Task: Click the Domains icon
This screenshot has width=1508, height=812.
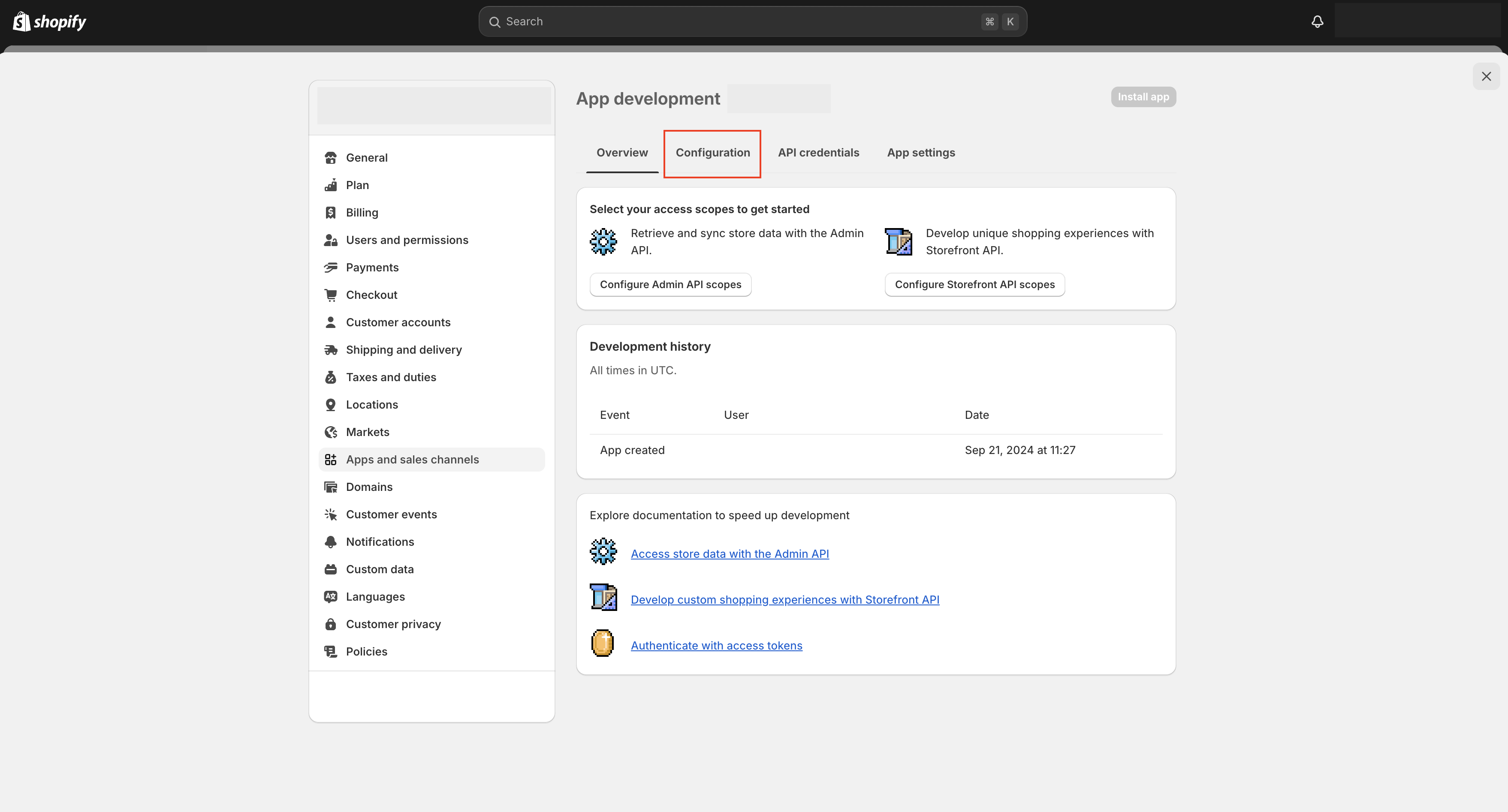Action: [331, 487]
